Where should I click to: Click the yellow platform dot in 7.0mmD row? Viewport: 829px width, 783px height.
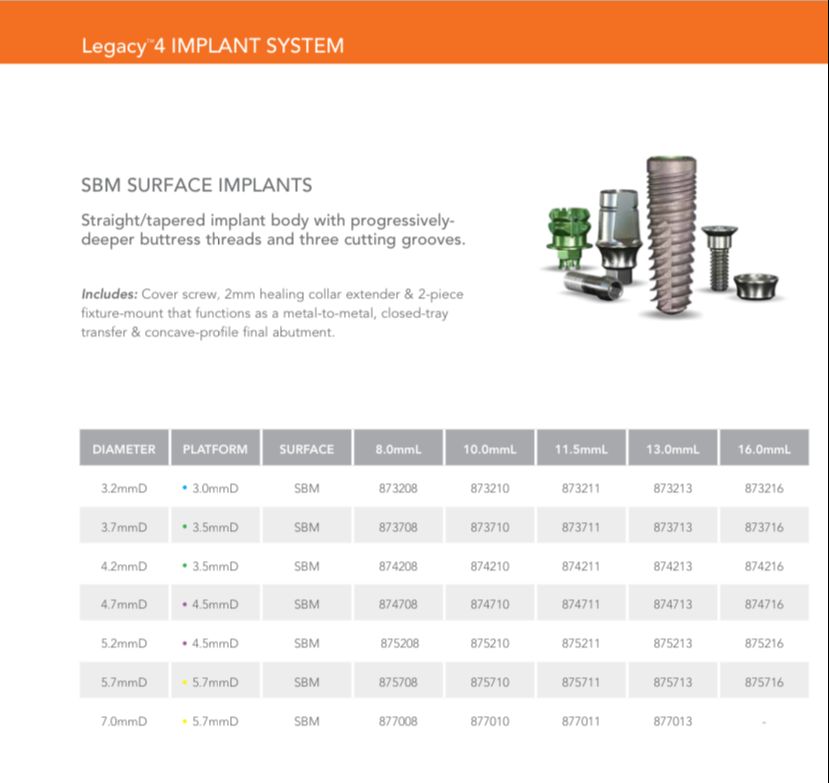pyautogui.click(x=185, y=721)
